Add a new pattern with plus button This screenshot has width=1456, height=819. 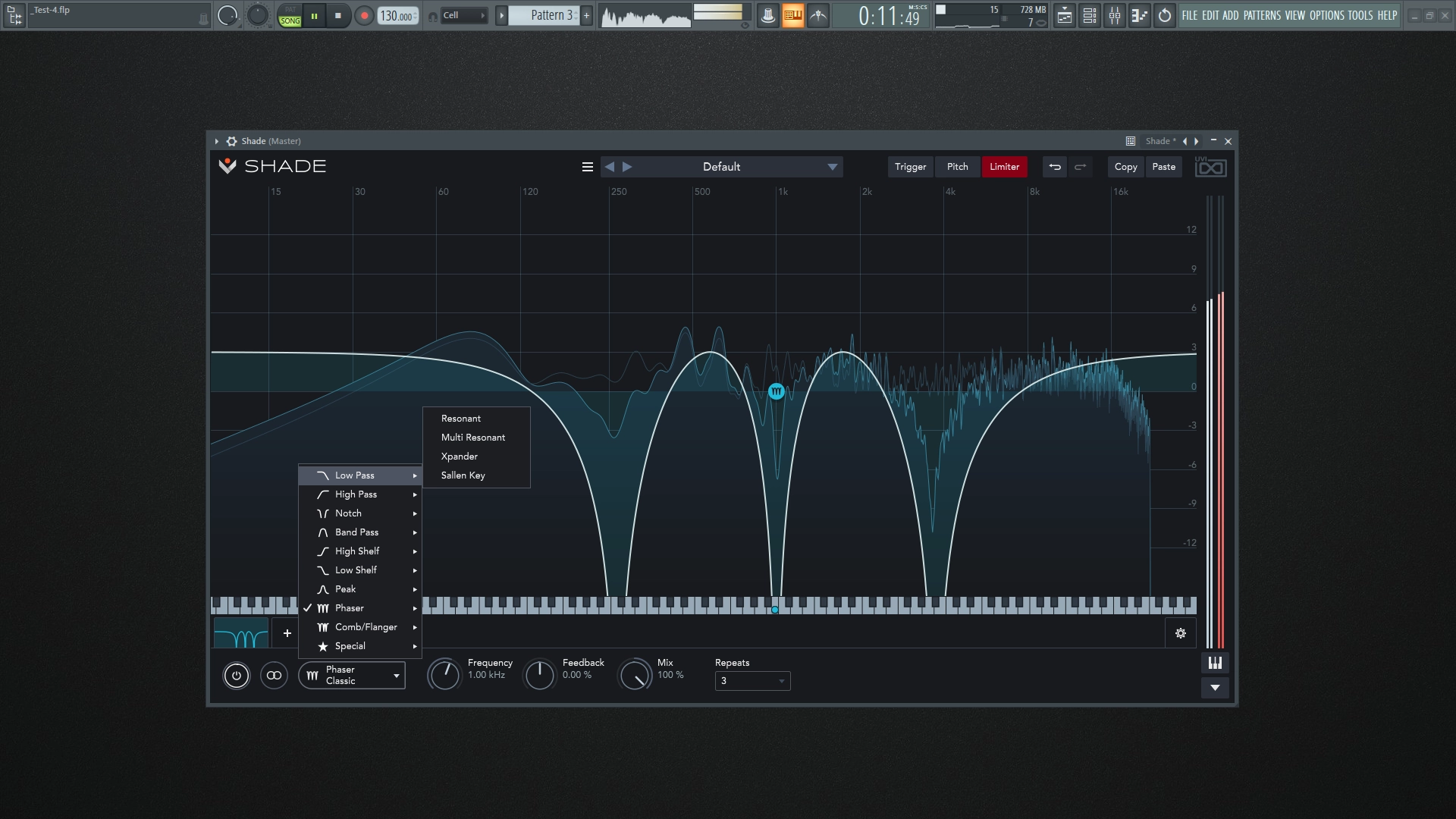pos(586,15)
